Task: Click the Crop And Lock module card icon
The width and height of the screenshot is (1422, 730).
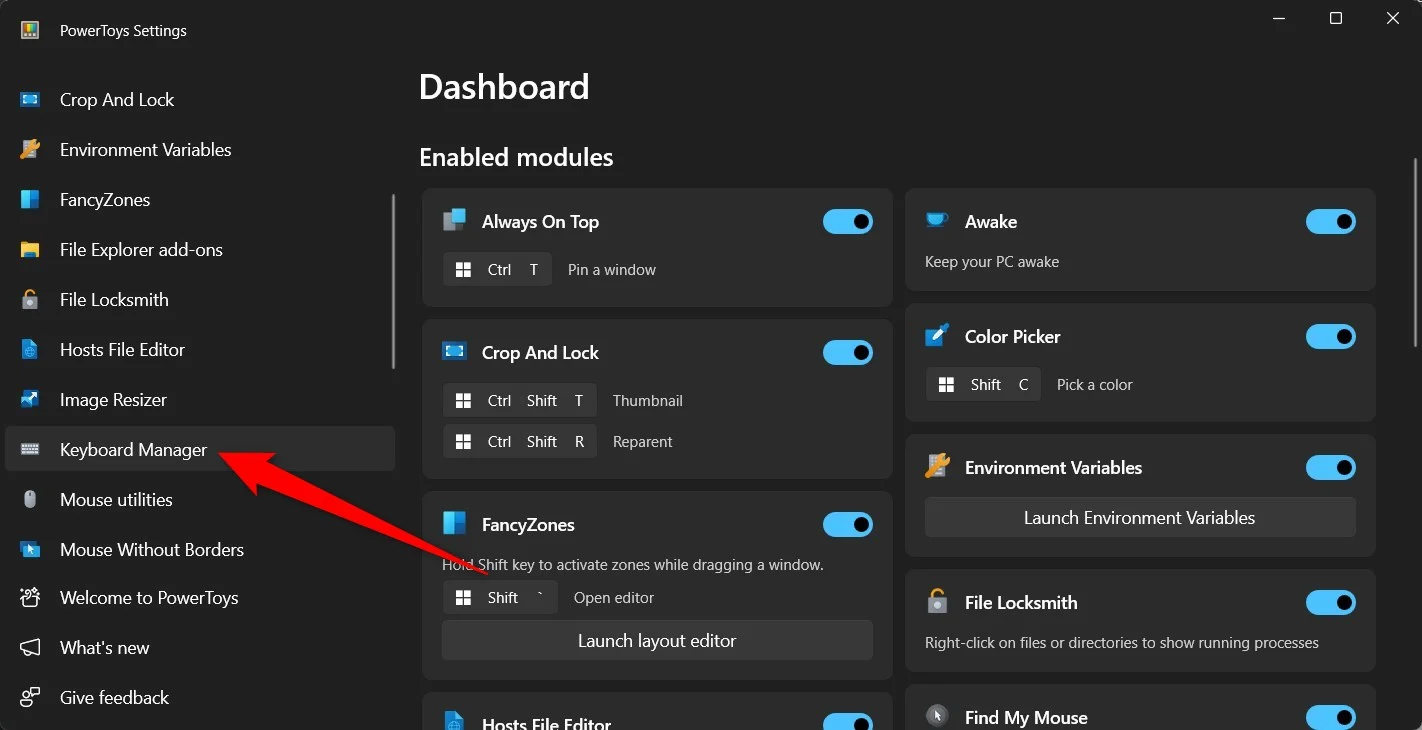Action: (454, 351)
